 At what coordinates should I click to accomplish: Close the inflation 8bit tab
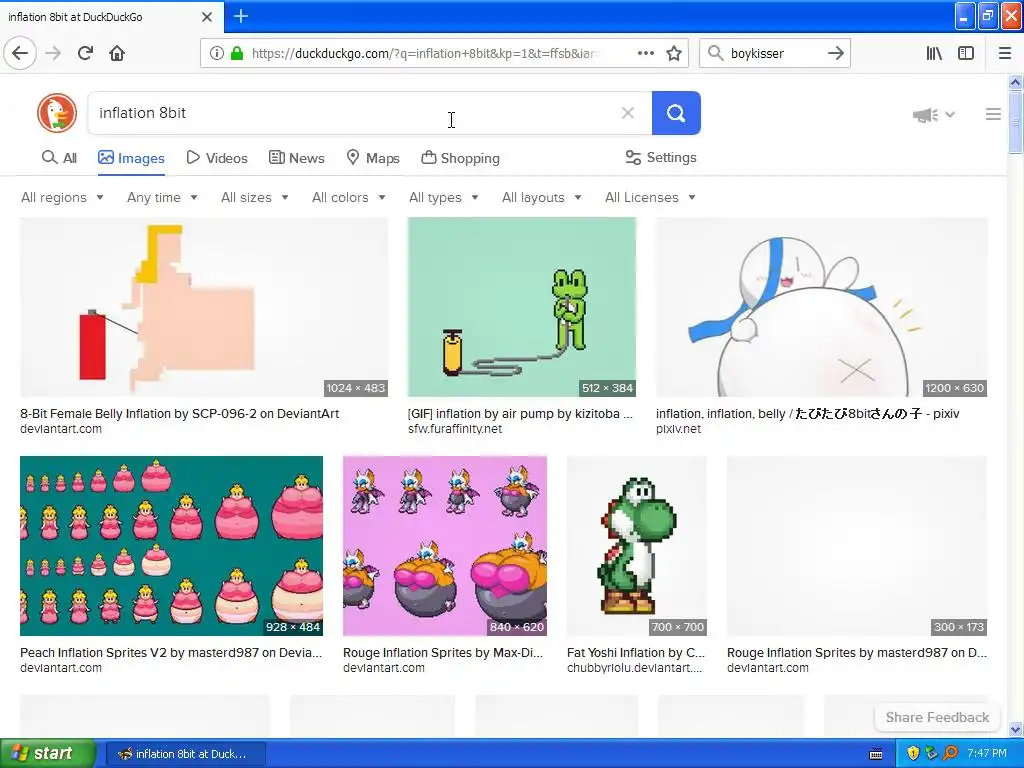206,17
